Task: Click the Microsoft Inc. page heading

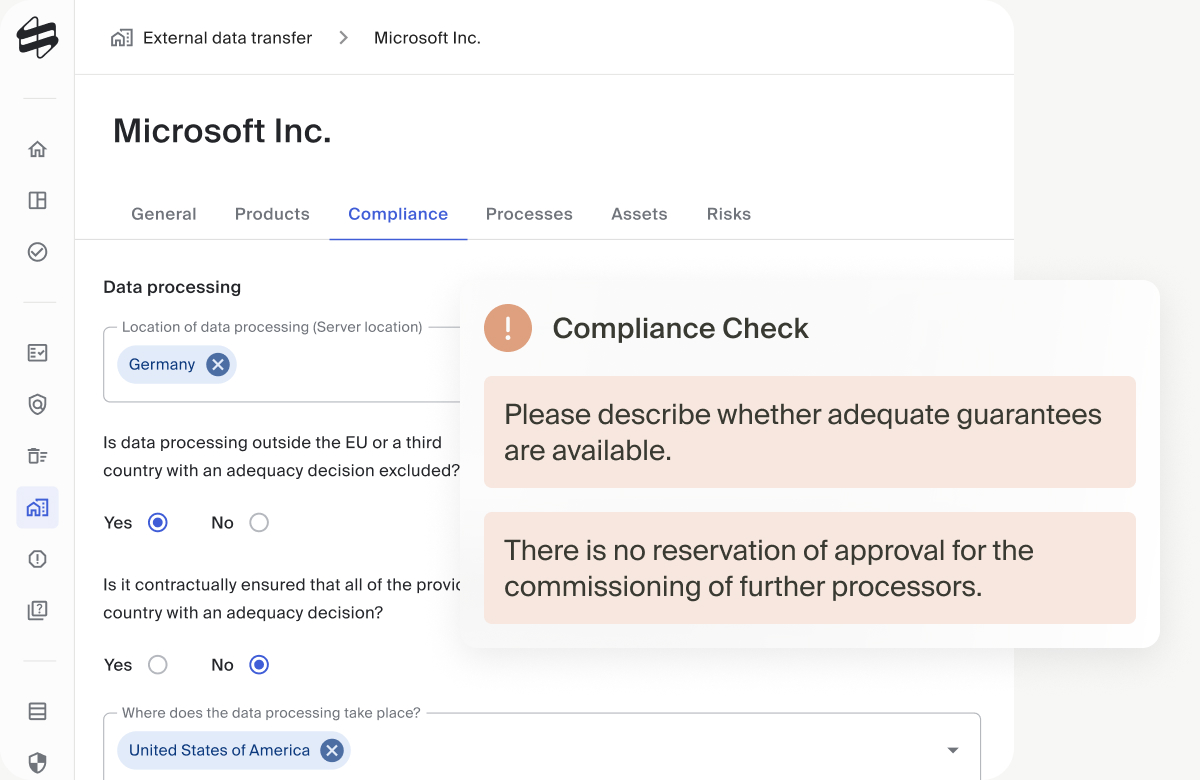Action: point(222,131)
